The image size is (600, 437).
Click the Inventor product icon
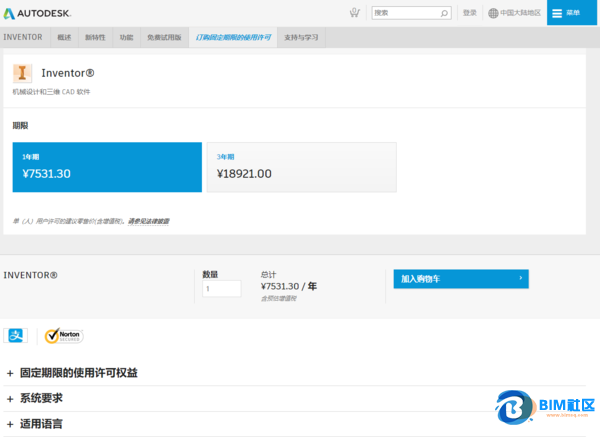click(22, 73)
